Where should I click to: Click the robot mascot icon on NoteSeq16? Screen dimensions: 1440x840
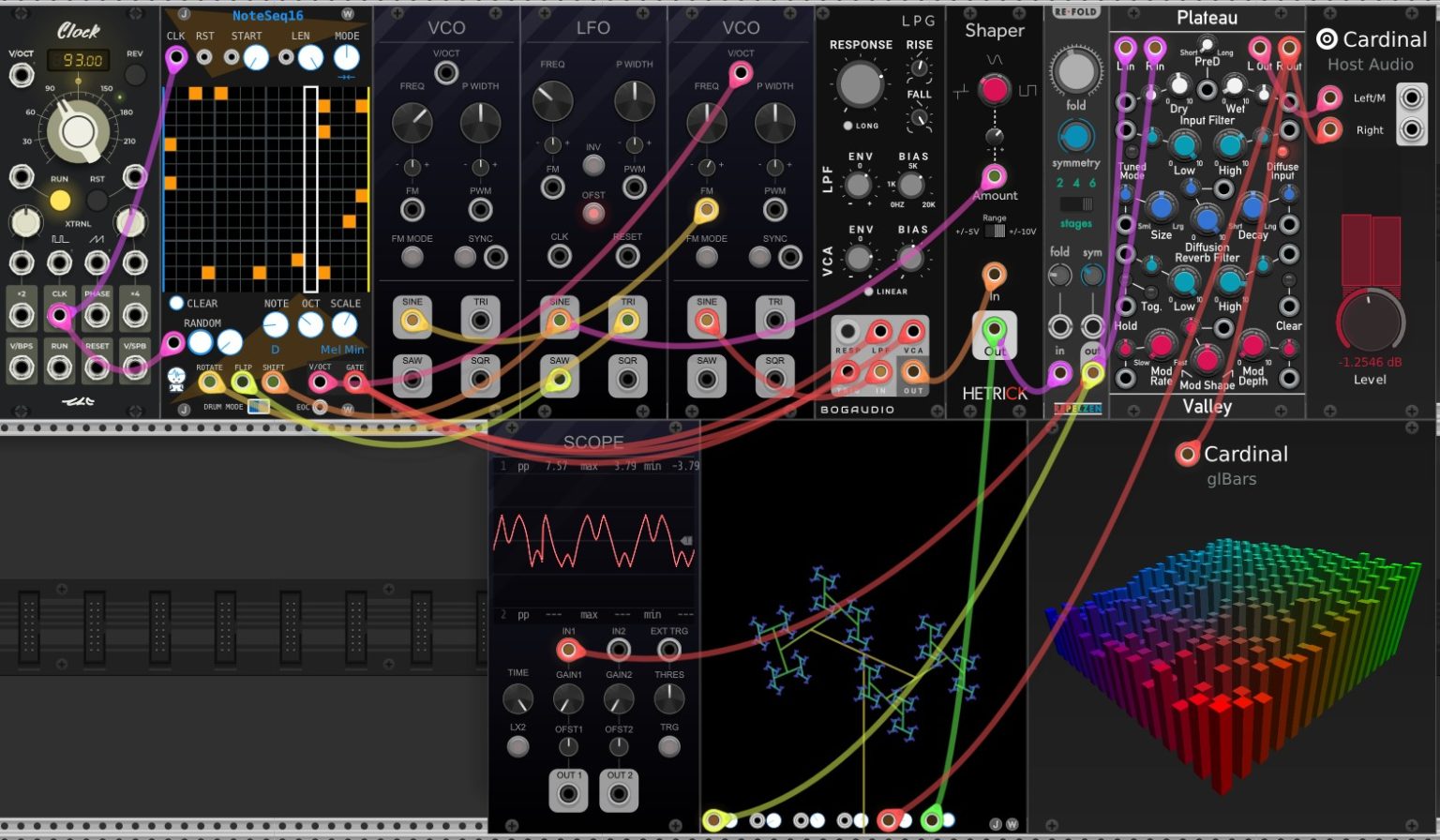coord(176,379)
